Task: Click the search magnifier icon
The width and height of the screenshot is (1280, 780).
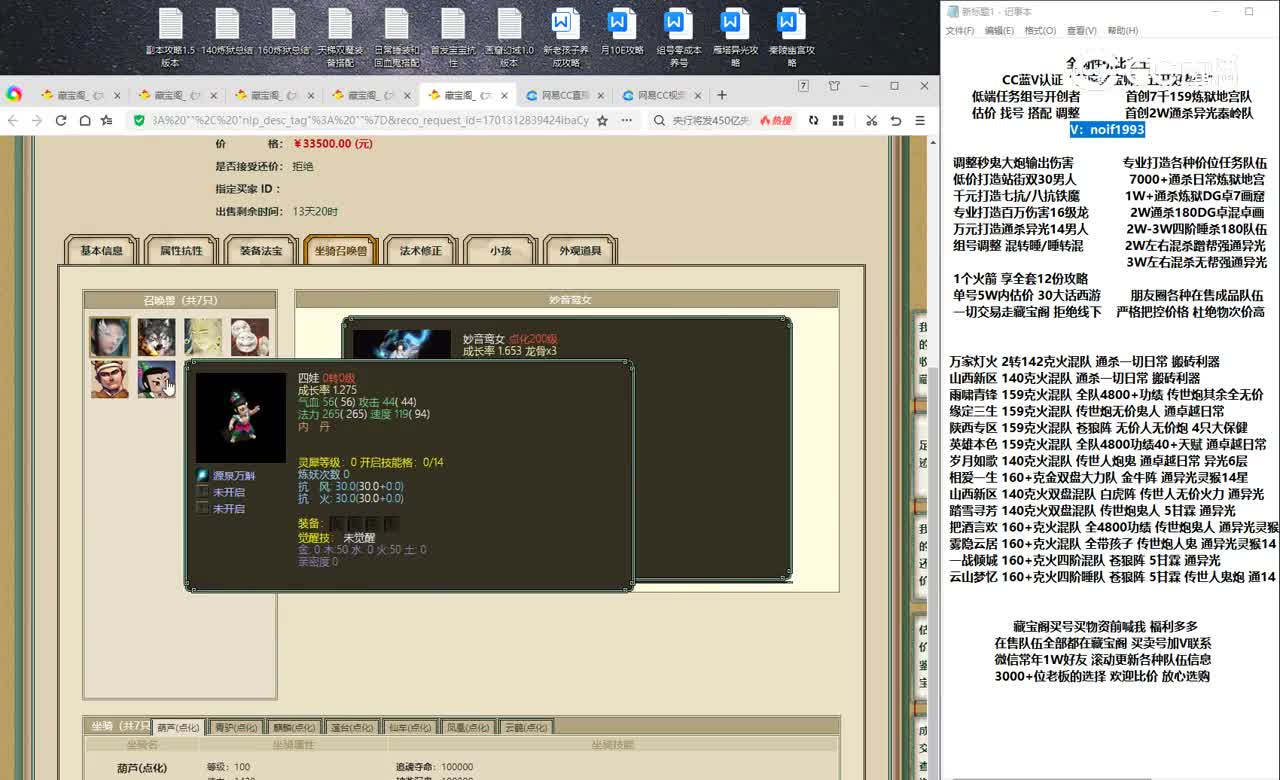Action: (660, 120)
